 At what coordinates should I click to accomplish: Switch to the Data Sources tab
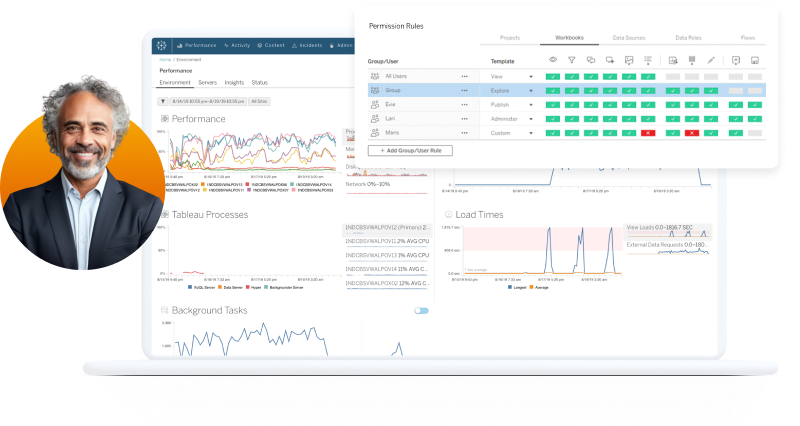[x=627, y=38]
